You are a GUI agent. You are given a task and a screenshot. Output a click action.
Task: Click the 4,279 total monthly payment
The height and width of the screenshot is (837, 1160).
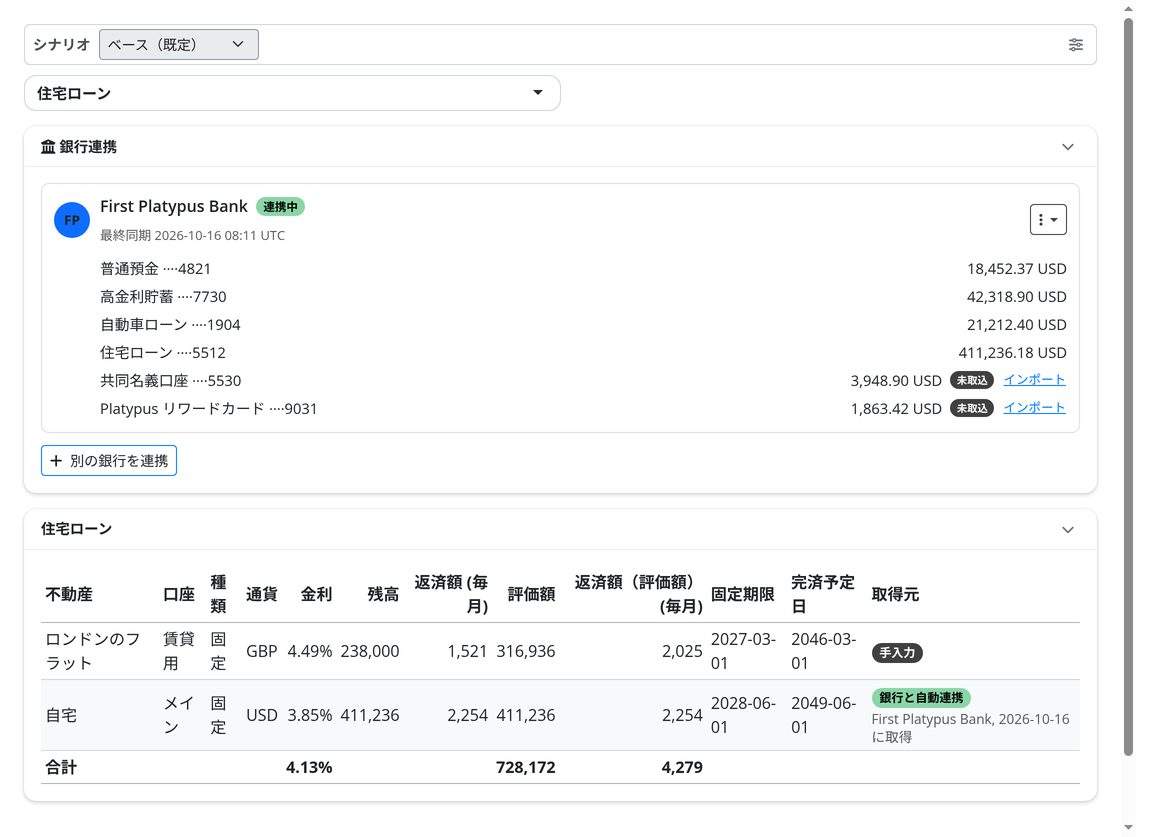pos(681,767)
